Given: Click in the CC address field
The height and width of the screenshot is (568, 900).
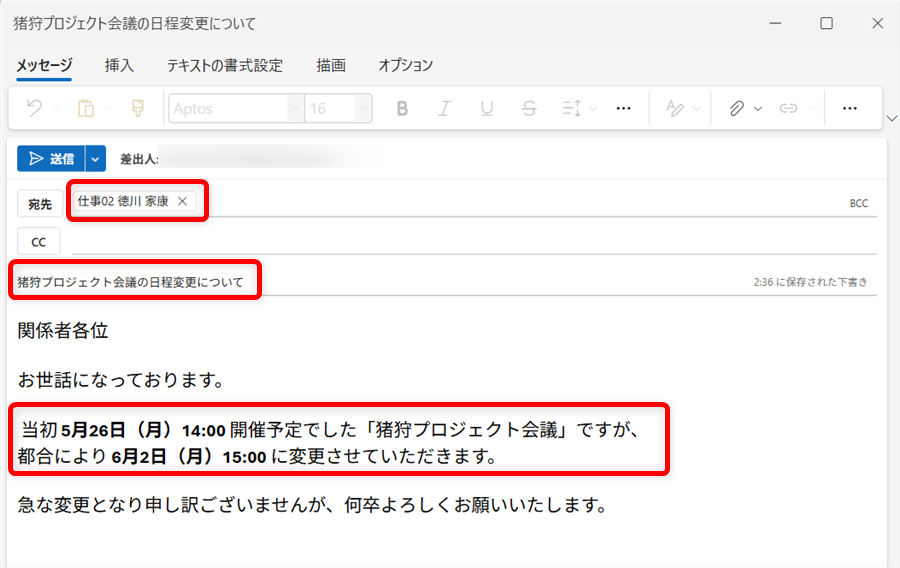Looking at the screenshot, I should pyautogui.click(x=470, y=241).
